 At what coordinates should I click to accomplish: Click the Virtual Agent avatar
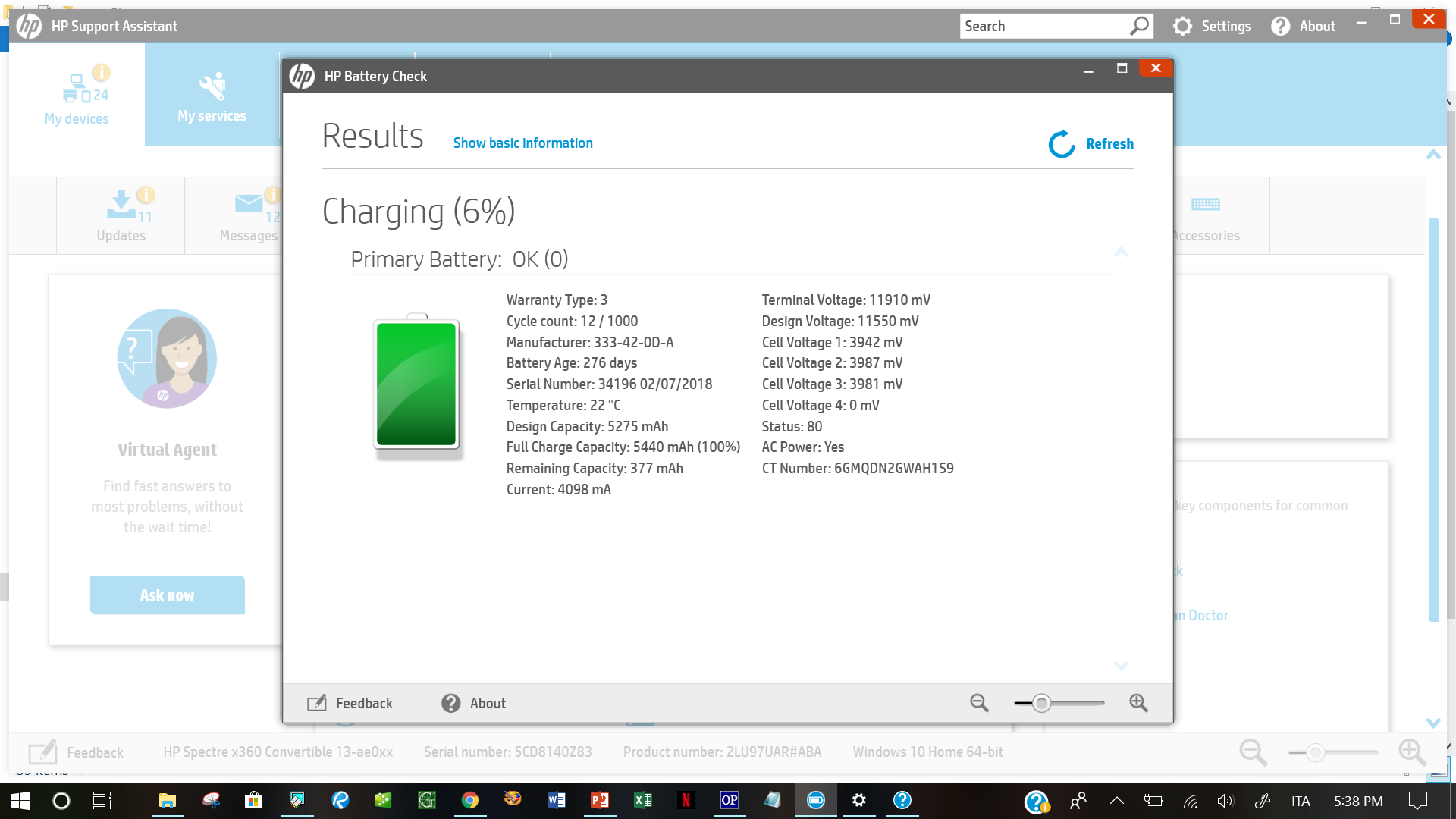click(167, 358)
